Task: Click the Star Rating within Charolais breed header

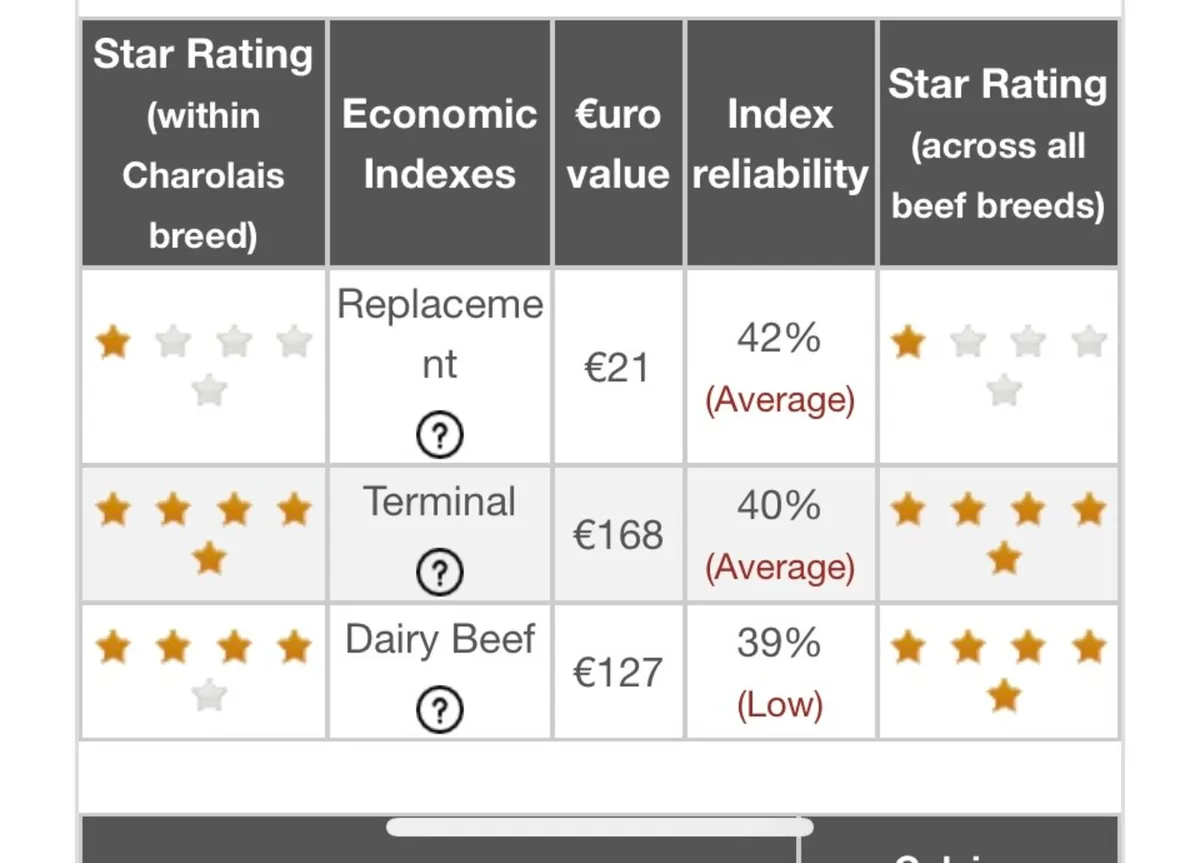Action: 204,143
